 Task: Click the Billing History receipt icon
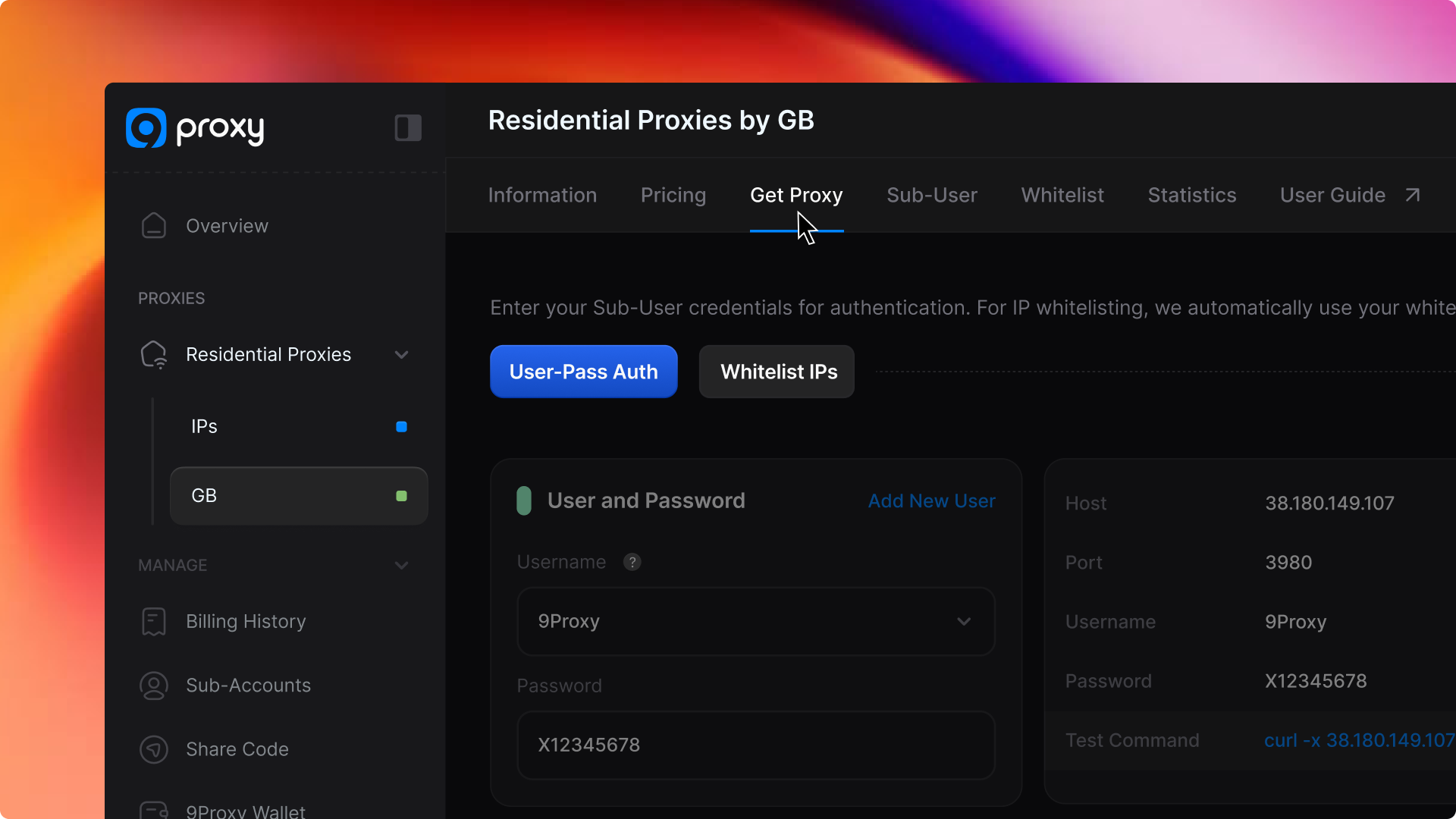click(x=154, y=621)
